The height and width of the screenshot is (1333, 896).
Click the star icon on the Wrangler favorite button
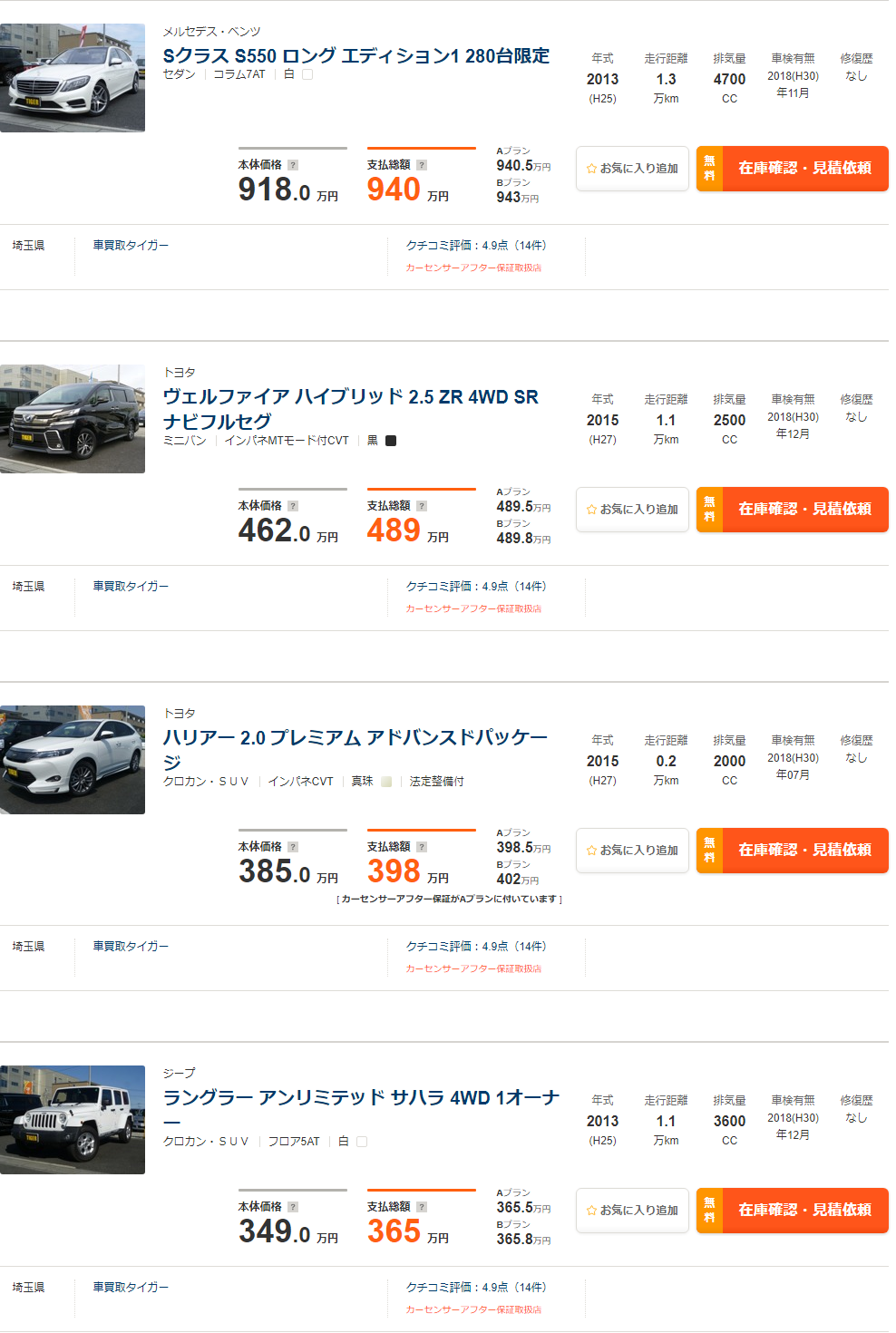[x=591, y=1210]
